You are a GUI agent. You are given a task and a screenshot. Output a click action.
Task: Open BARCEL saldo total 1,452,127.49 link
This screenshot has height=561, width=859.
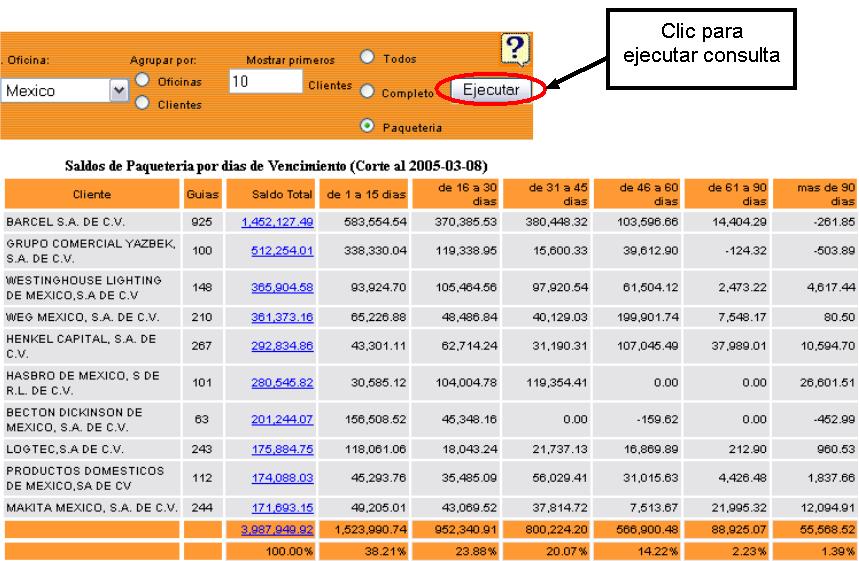pyautogui.click(x=277, y=222)
